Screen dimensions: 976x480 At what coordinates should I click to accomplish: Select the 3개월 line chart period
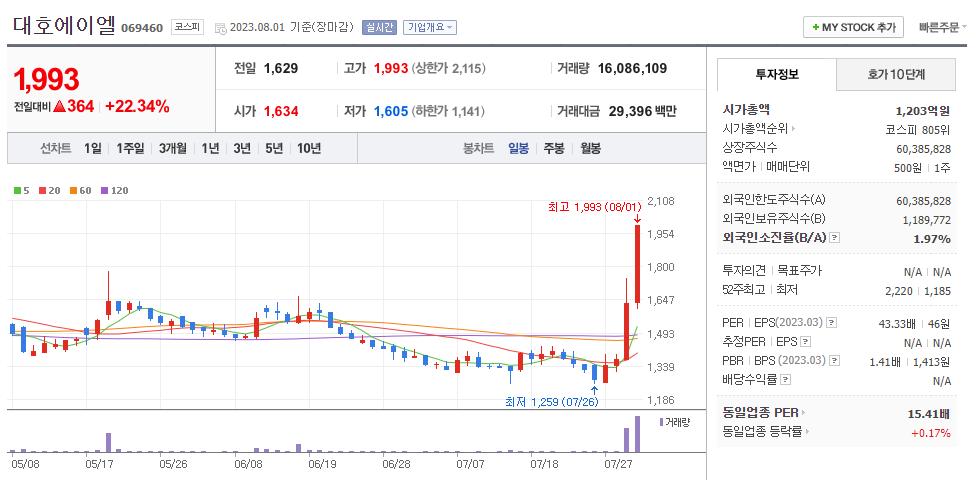(172, 148)
